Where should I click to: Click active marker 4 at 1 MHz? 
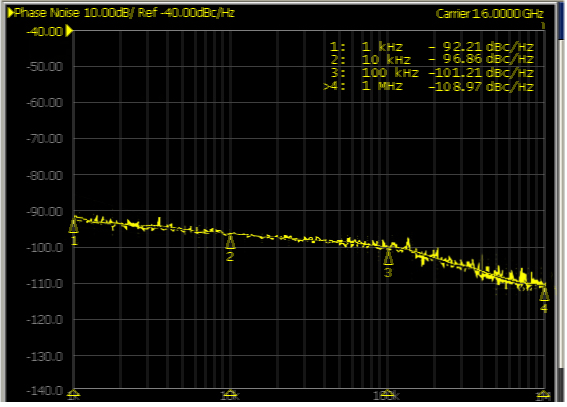(x=544, y=294)
